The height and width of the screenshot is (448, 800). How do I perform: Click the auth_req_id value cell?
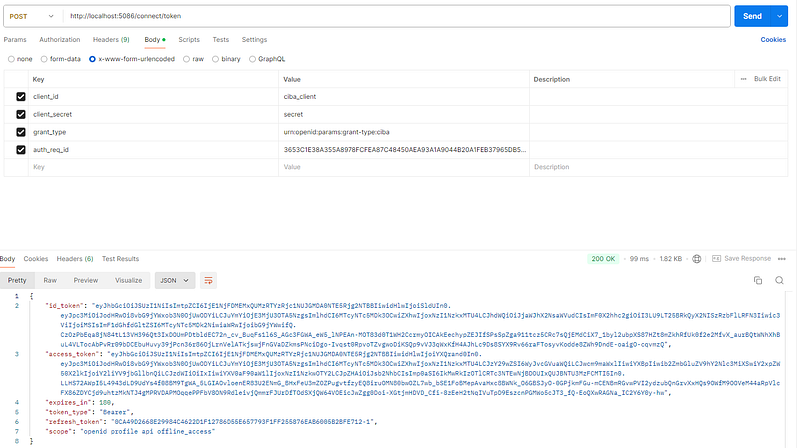(404, 150)
